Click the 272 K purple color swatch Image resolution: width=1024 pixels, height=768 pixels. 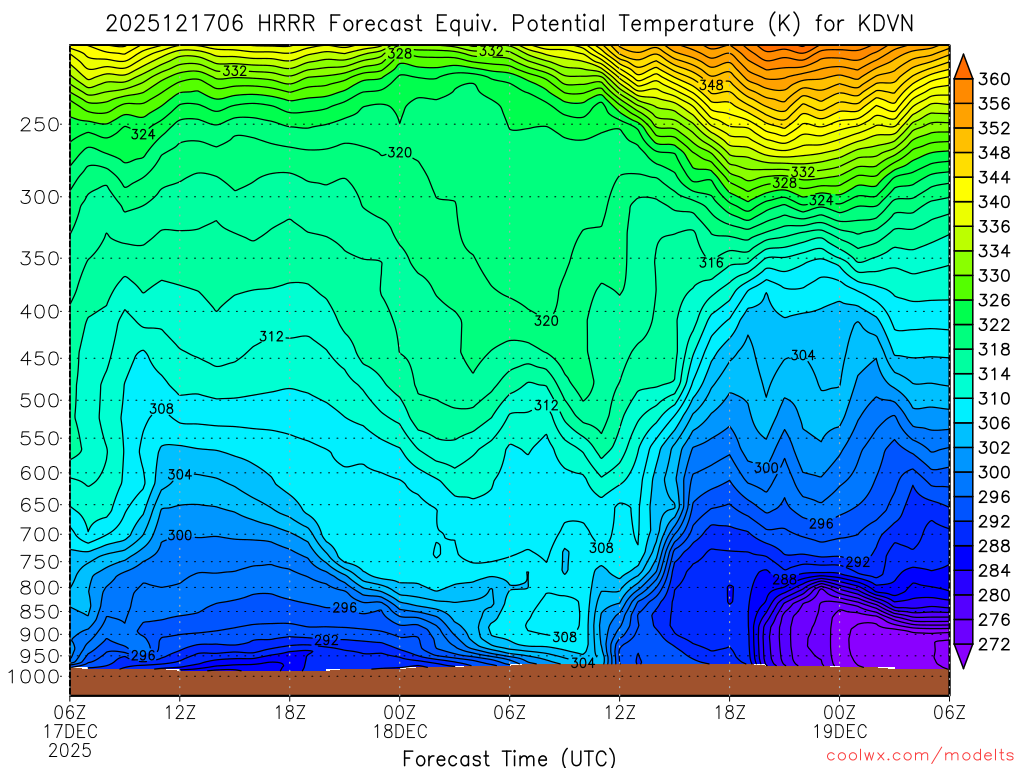[963, 656]
